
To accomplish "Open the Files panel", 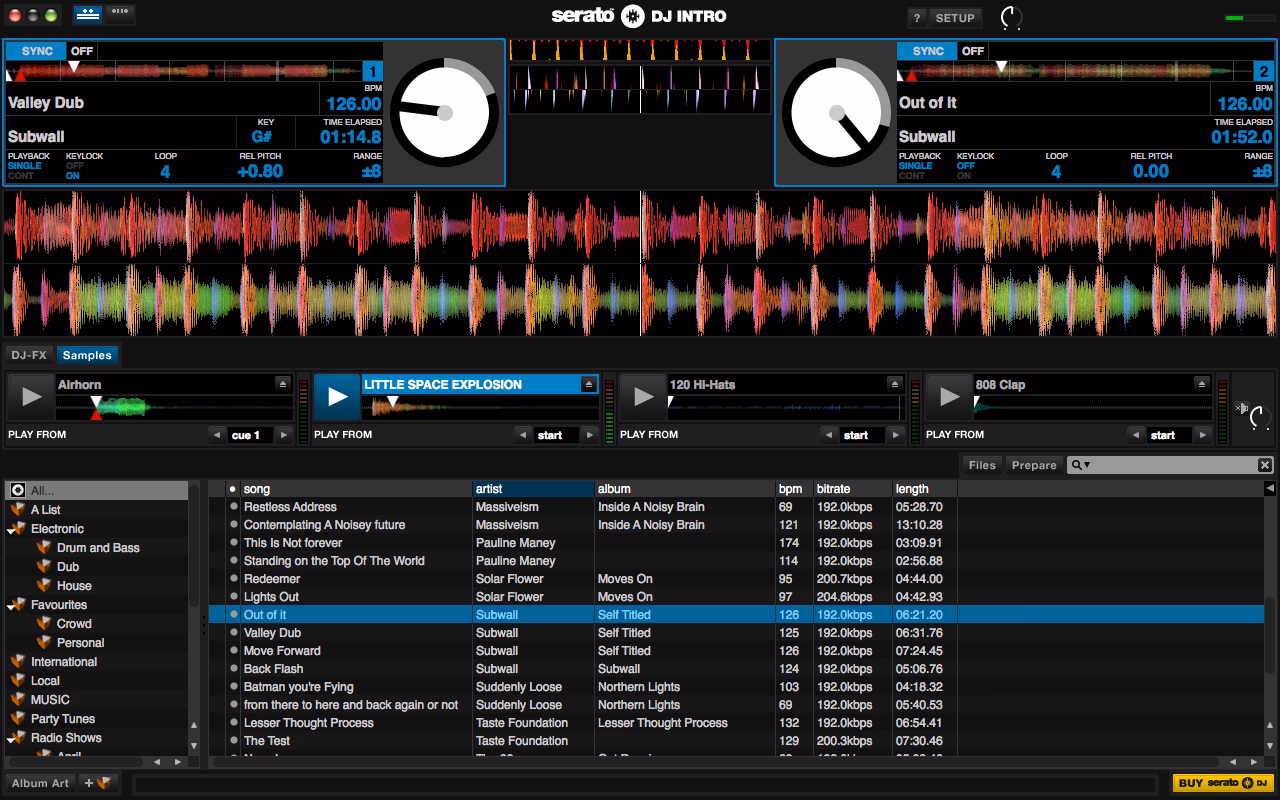I will (x=981, y=464).
